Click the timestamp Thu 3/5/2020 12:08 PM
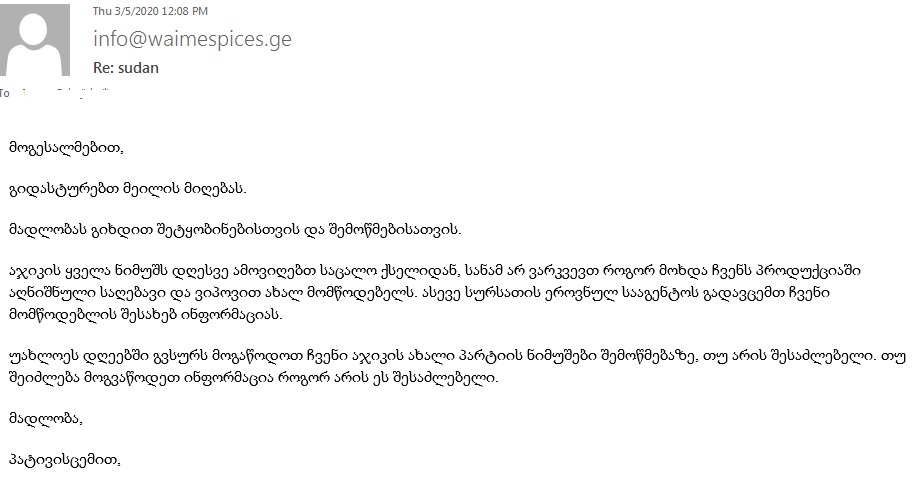This screenshot has width=921, height=482. (x=150, y=11)
